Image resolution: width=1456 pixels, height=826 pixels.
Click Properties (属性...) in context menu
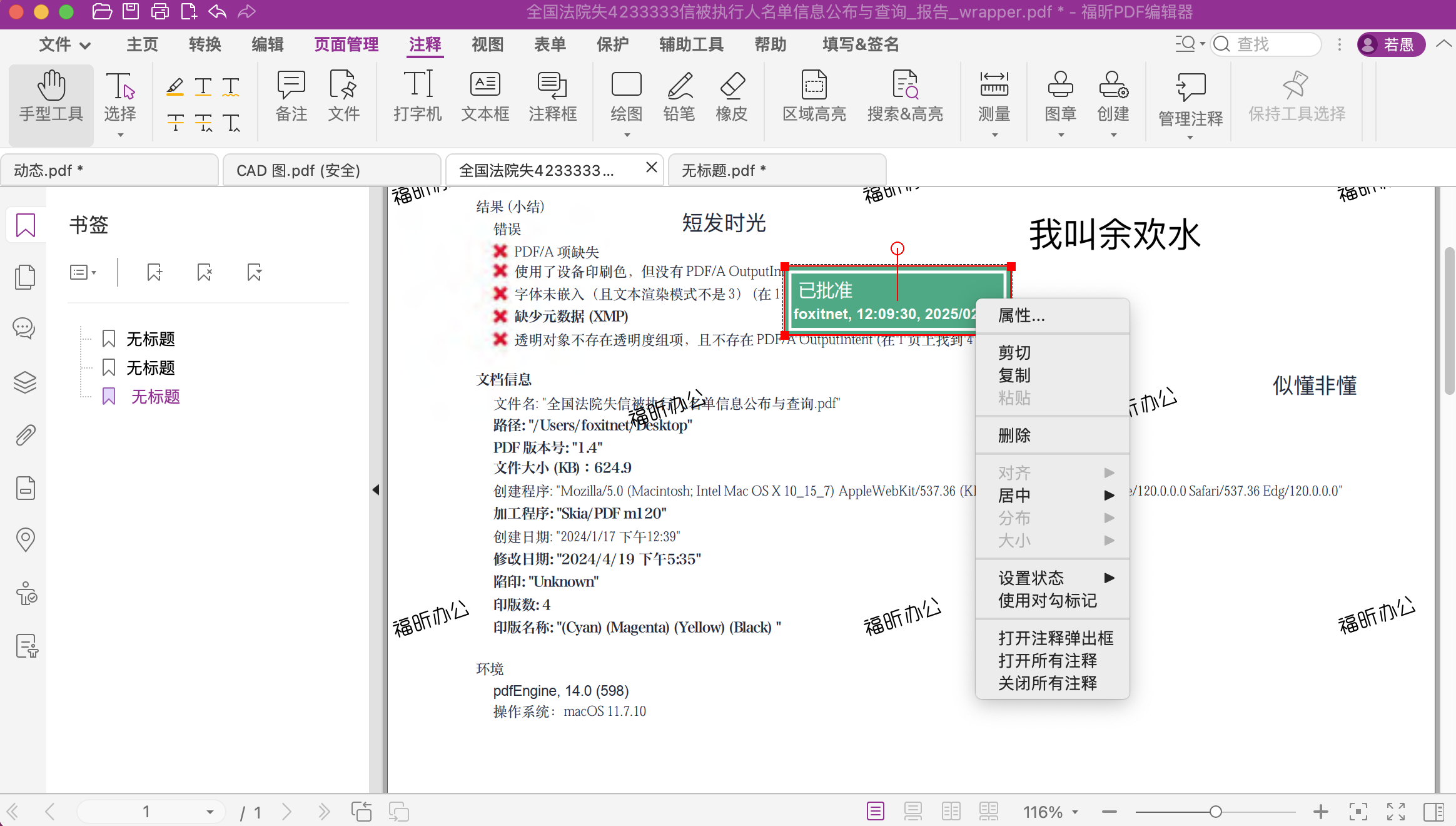pos(1021,315)
